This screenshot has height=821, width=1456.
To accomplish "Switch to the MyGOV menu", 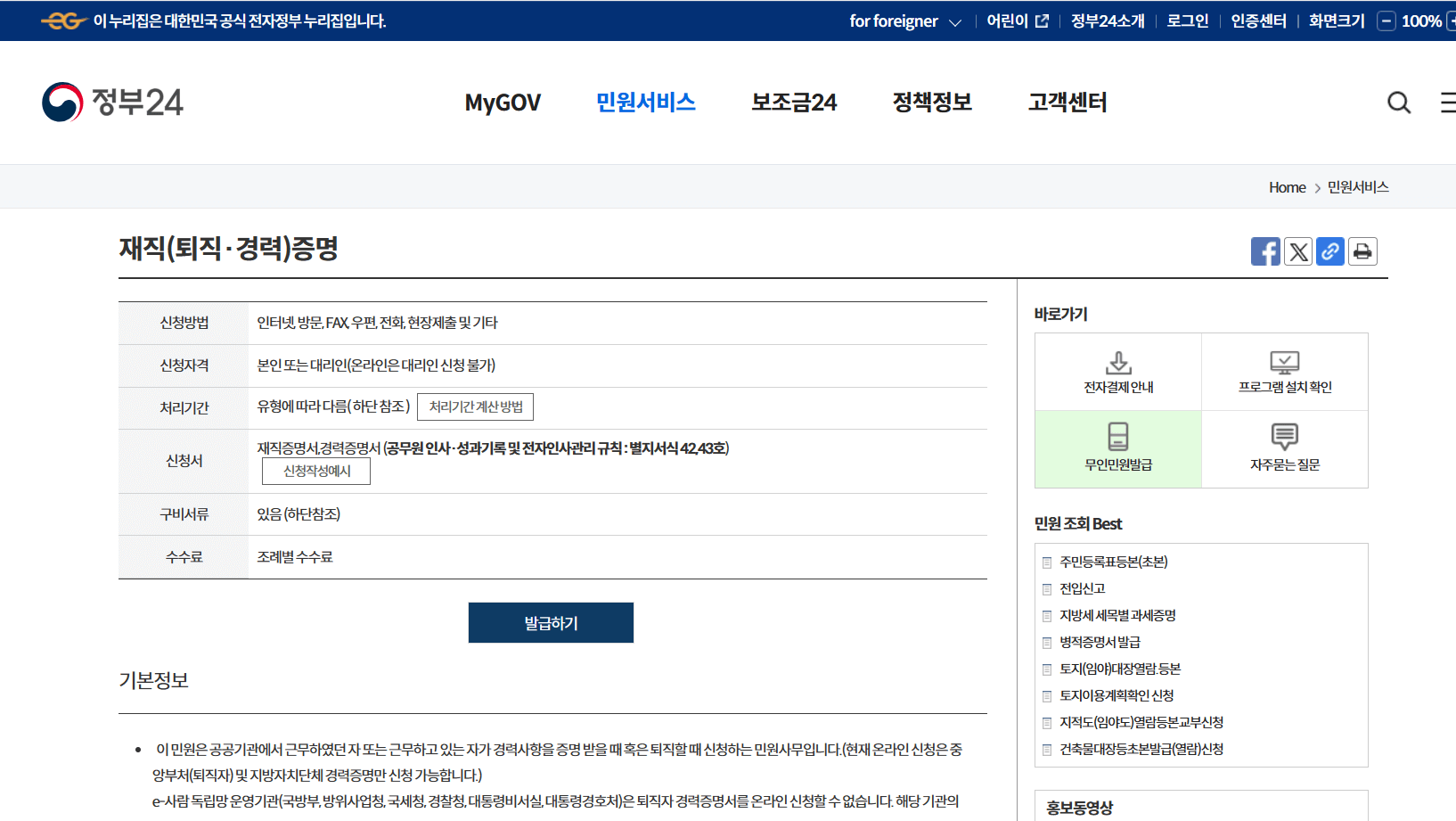I will [x=503, y=103].
